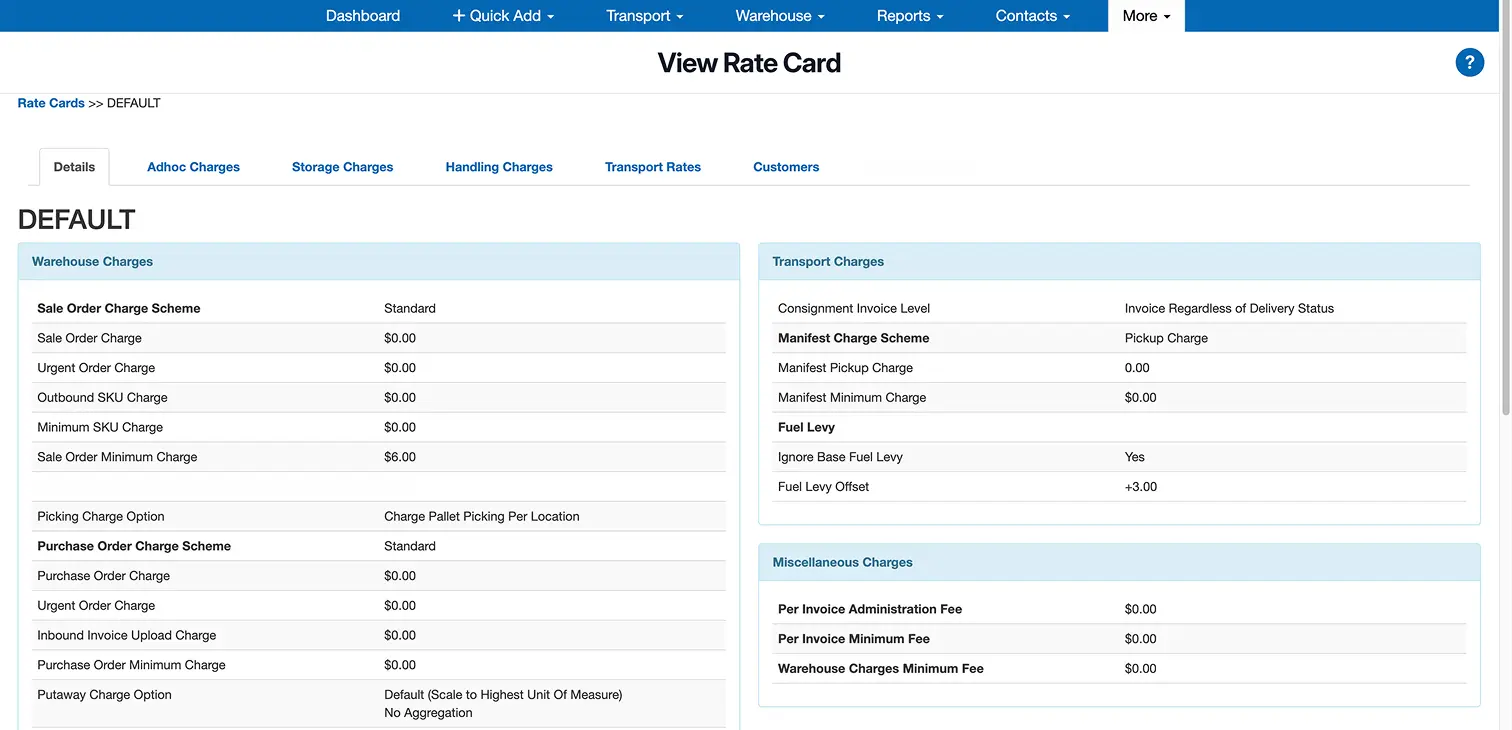
Task: Open the More dropdown menu
Action: tap(1146, 16)
